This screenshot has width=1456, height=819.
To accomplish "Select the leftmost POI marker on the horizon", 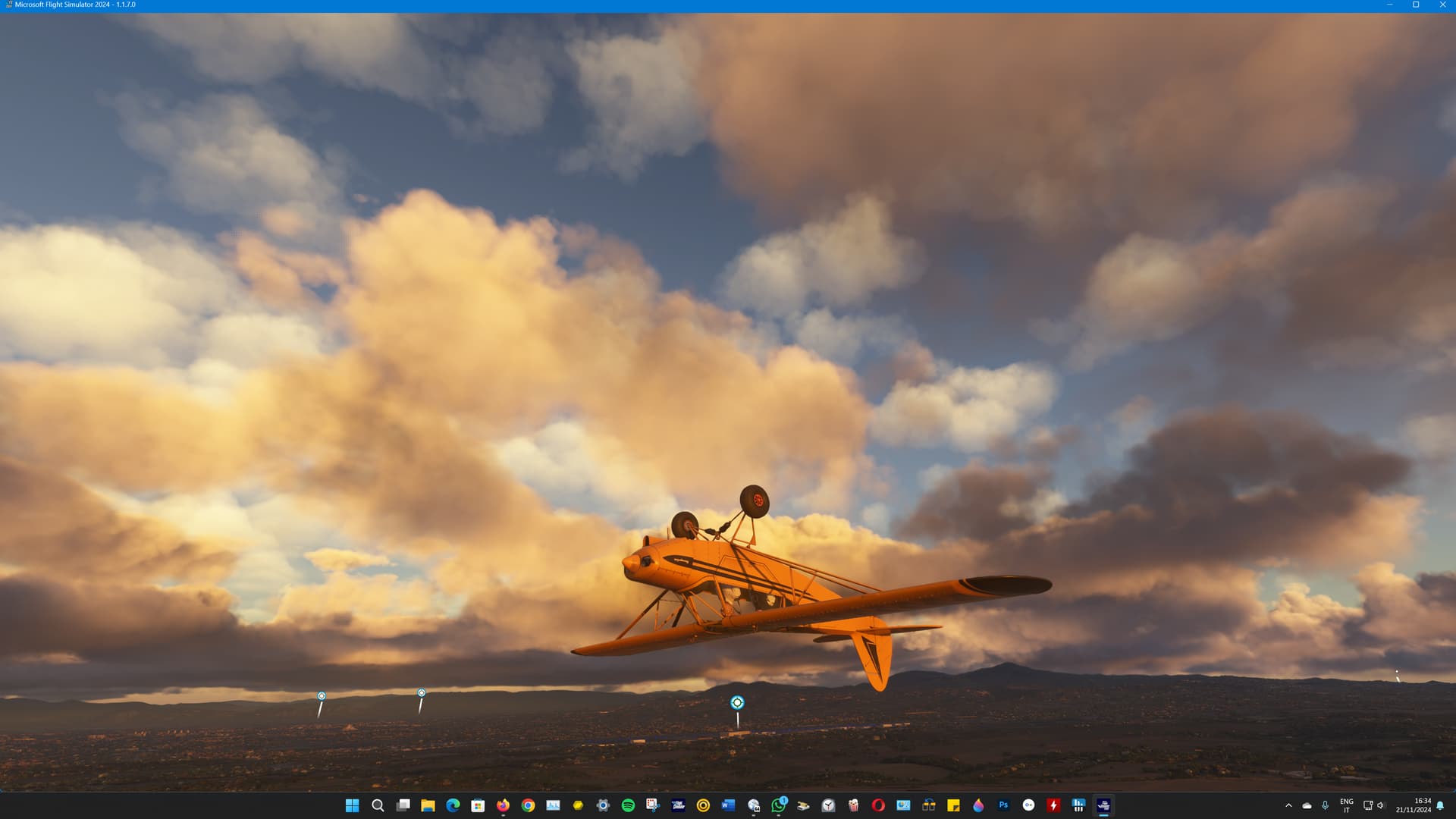I will 322,696.
